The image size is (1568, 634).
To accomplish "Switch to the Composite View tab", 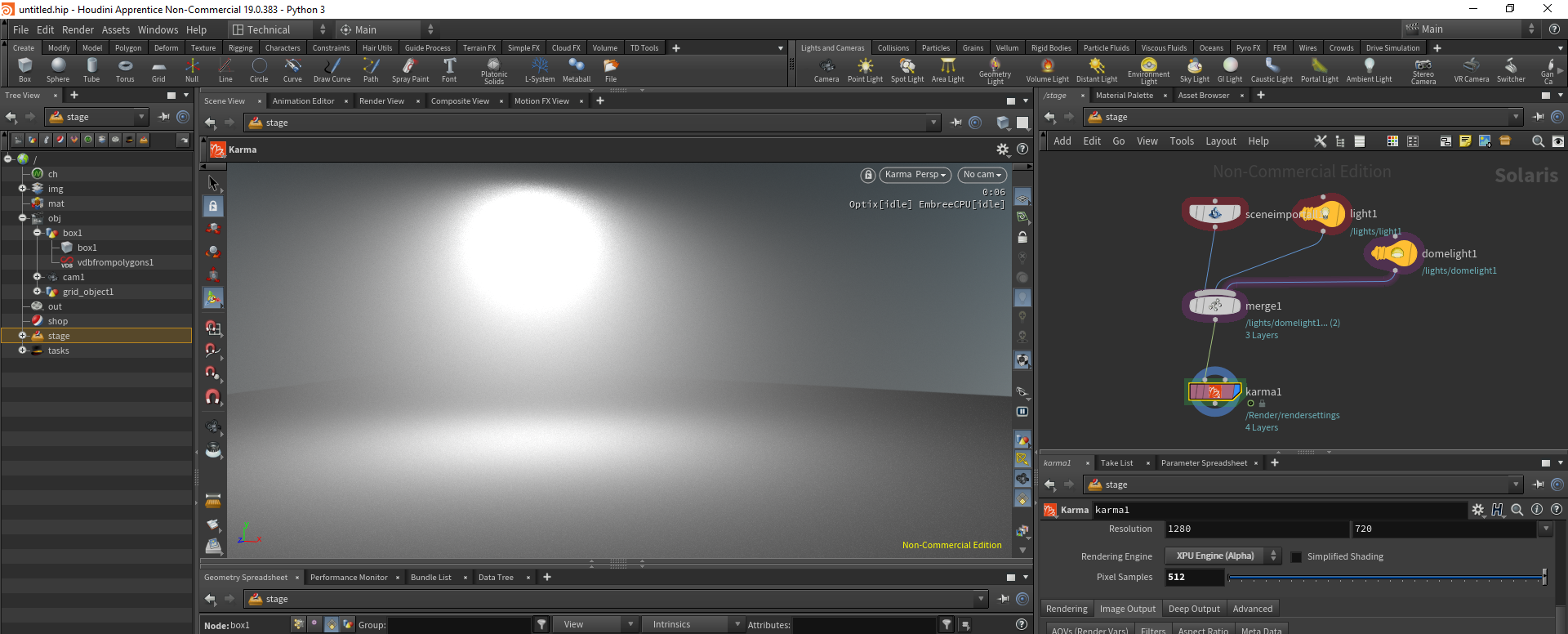I will pyautogui.click(x=461, y=100).
